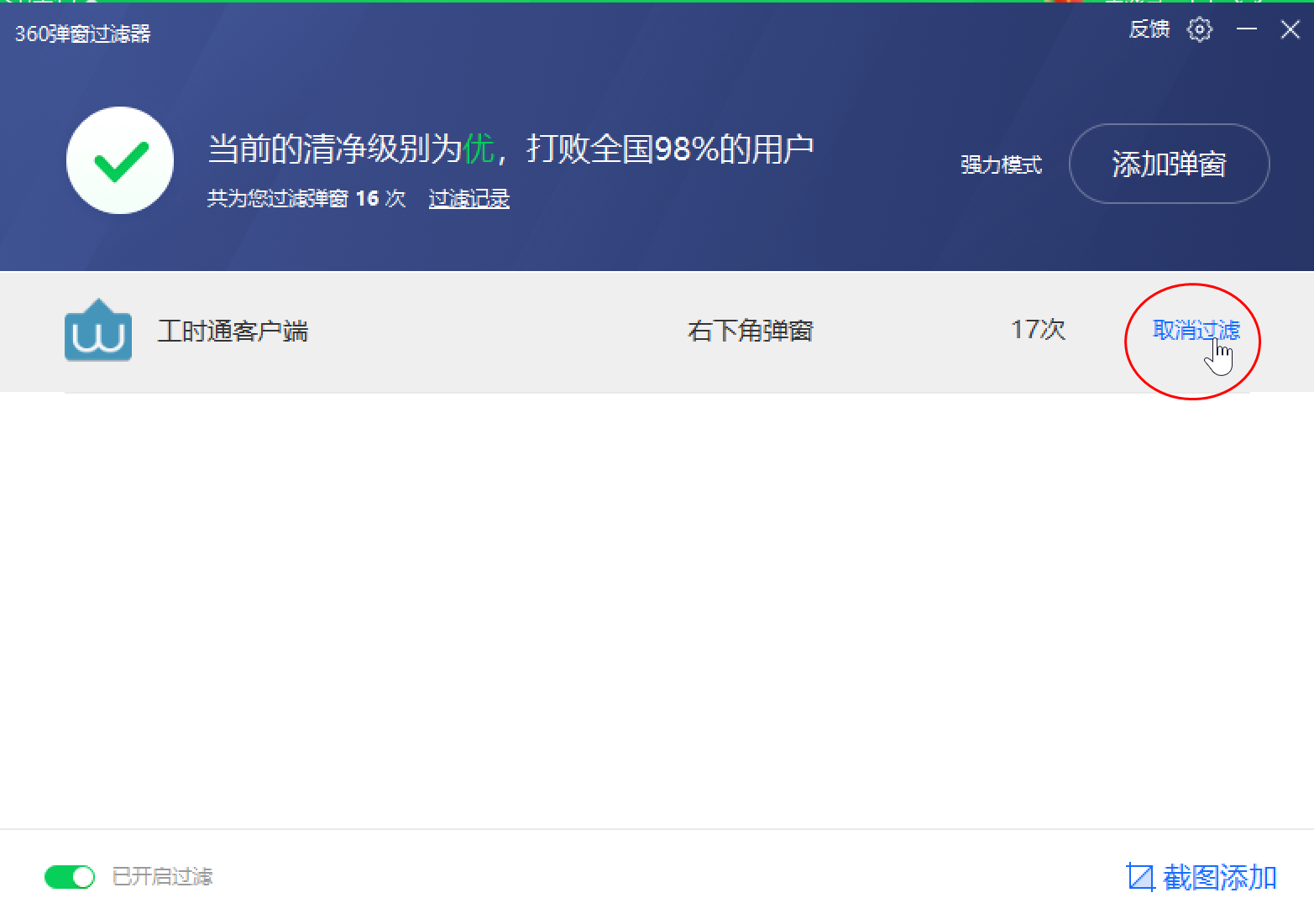Click the 反馈 feedback link
Screen dimensions: 1314x924
tap(1149, 29)
